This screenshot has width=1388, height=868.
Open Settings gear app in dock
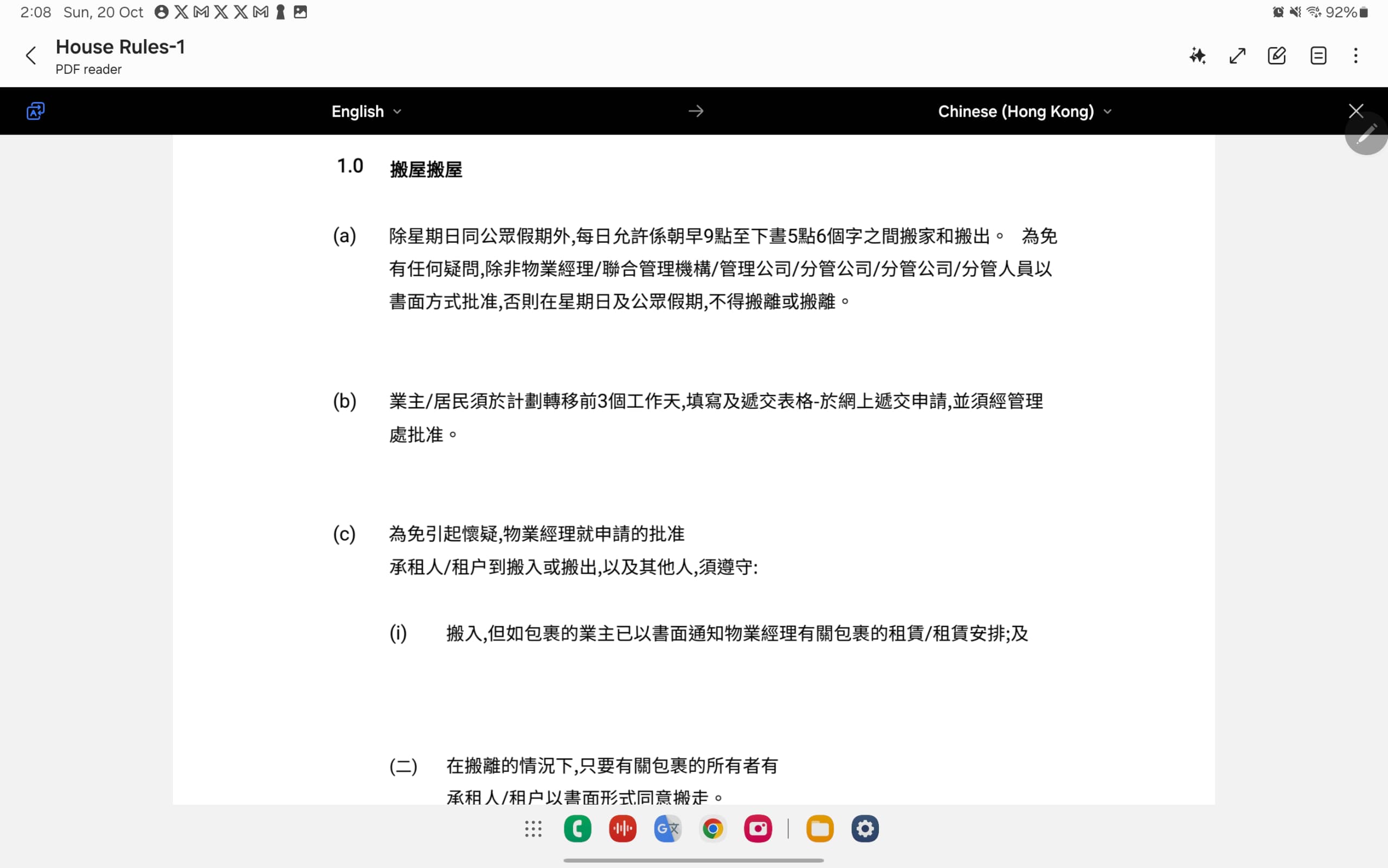pos(864,828)
